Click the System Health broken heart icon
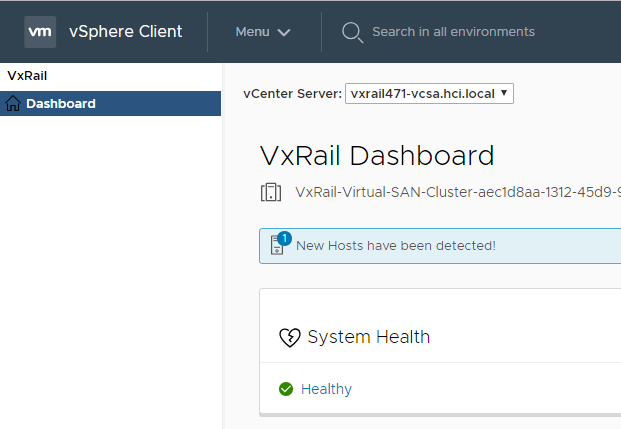 (x=290, y=337)
